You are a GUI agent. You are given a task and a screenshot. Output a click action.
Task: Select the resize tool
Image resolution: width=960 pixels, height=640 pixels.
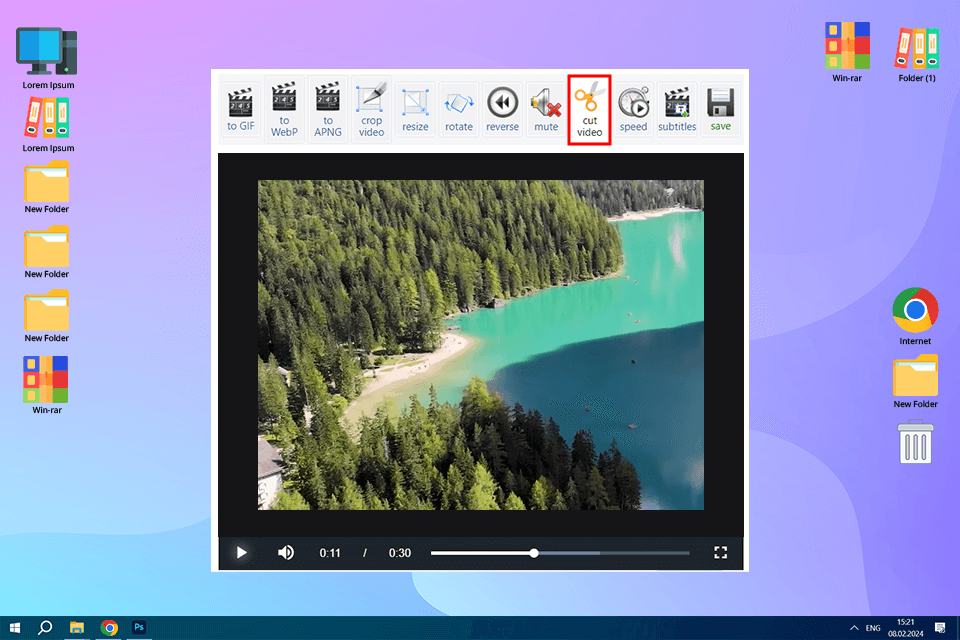415,110
